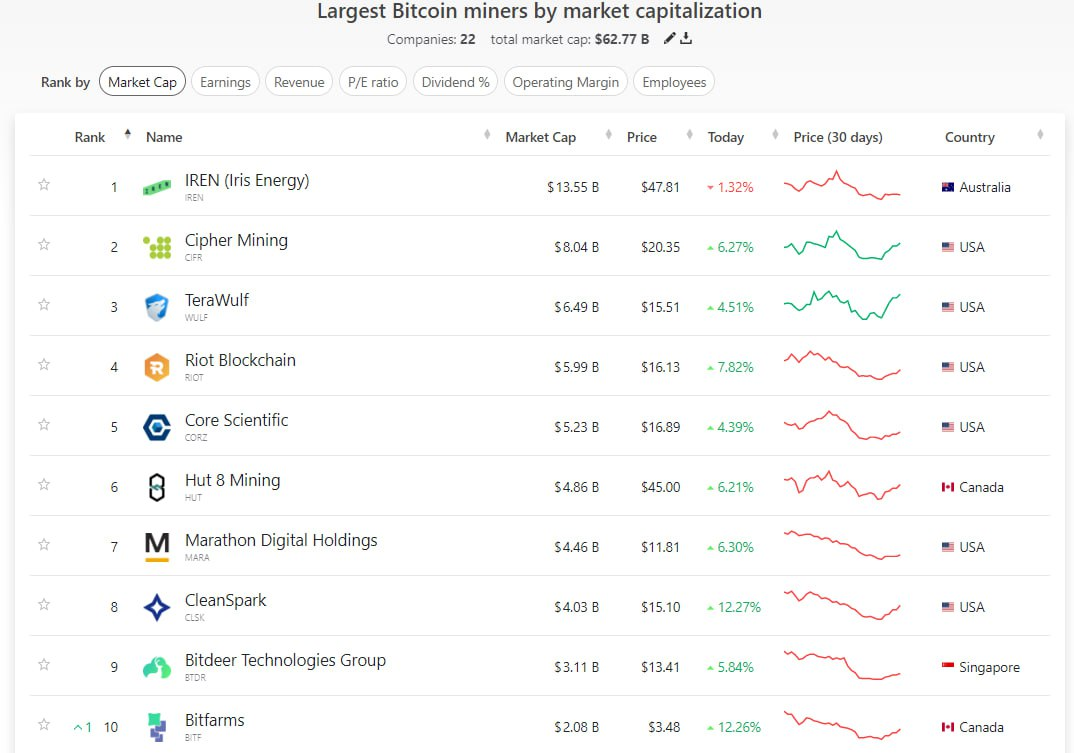
Task: Click the Cipher Mining 30-day price chart
Action: click(842, 246)
